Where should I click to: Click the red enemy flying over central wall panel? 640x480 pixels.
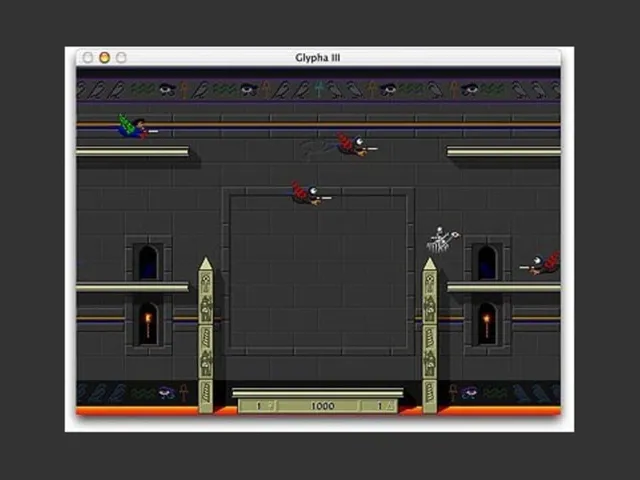311,193
